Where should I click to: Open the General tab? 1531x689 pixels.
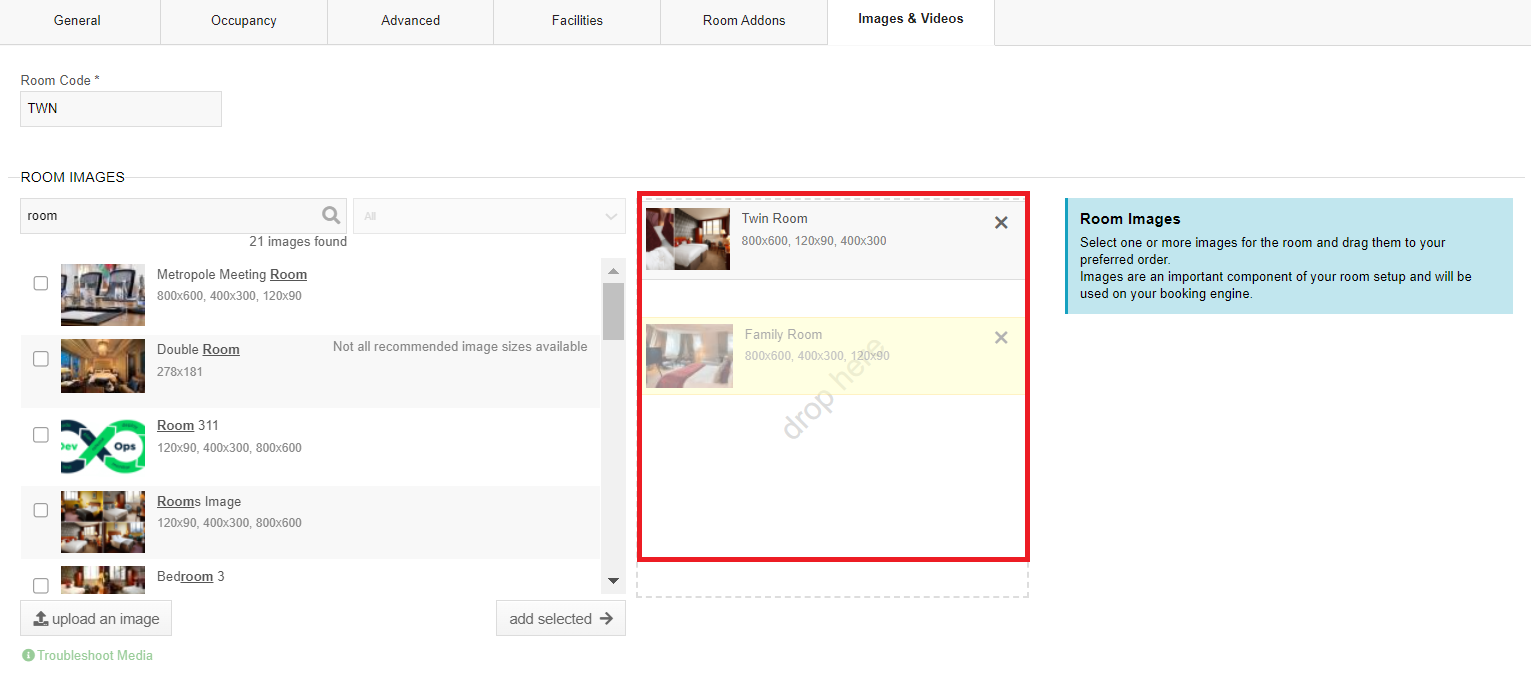pyautogui.click(x=77, y=20)
